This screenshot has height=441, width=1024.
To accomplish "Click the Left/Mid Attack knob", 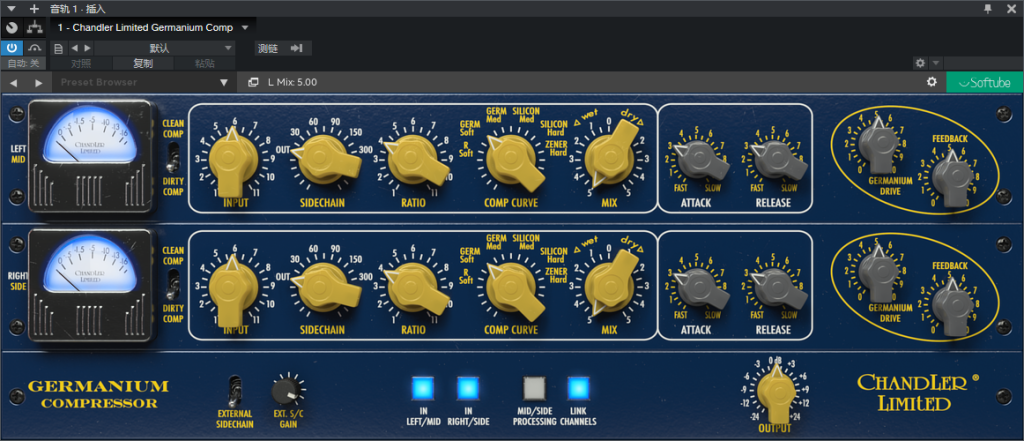I will coord(701,159).
